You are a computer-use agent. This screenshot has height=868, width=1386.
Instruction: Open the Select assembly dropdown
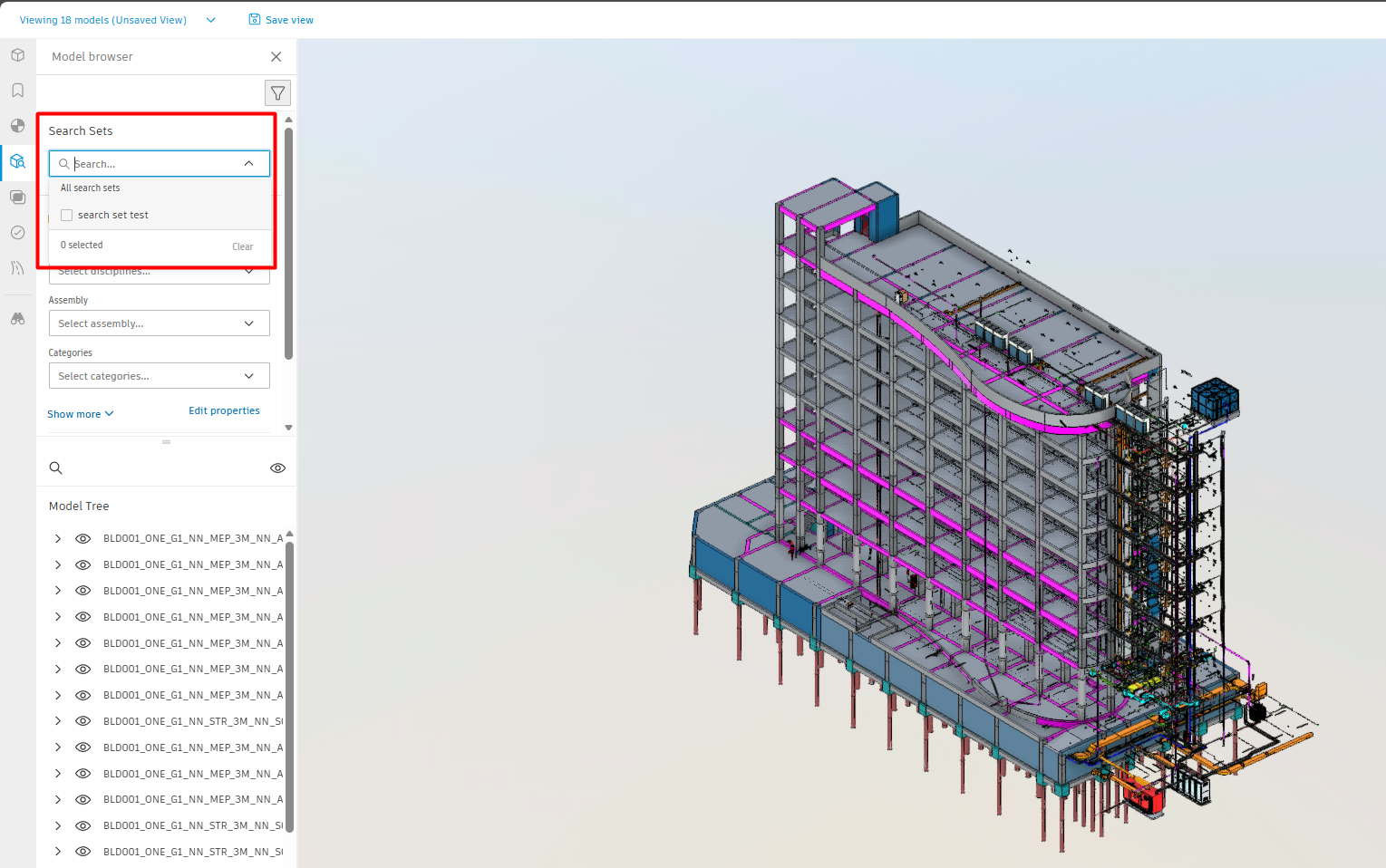pos(159,323)
